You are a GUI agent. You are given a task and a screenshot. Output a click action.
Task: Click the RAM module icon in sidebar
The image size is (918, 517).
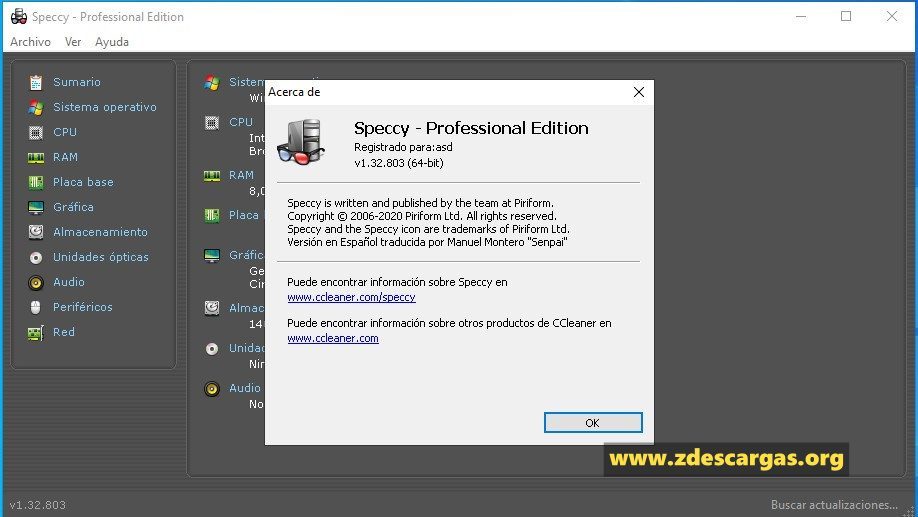(36, 158)
